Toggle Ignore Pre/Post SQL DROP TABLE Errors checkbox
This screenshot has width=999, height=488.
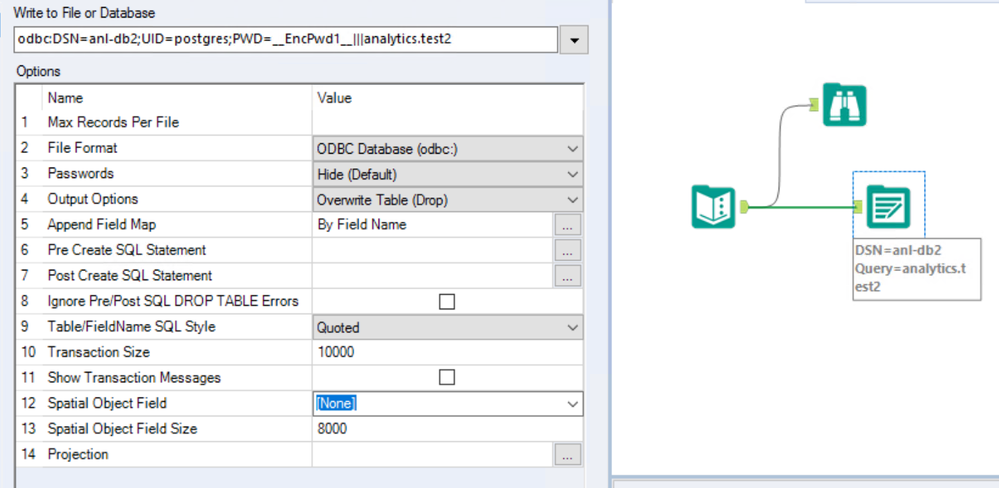(x=447, y=301)
